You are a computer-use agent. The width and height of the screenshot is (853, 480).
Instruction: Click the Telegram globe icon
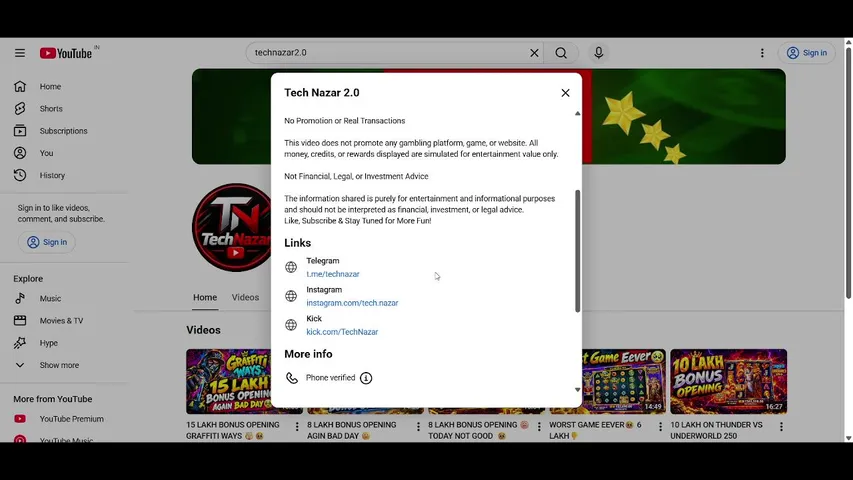pos(291,267)
